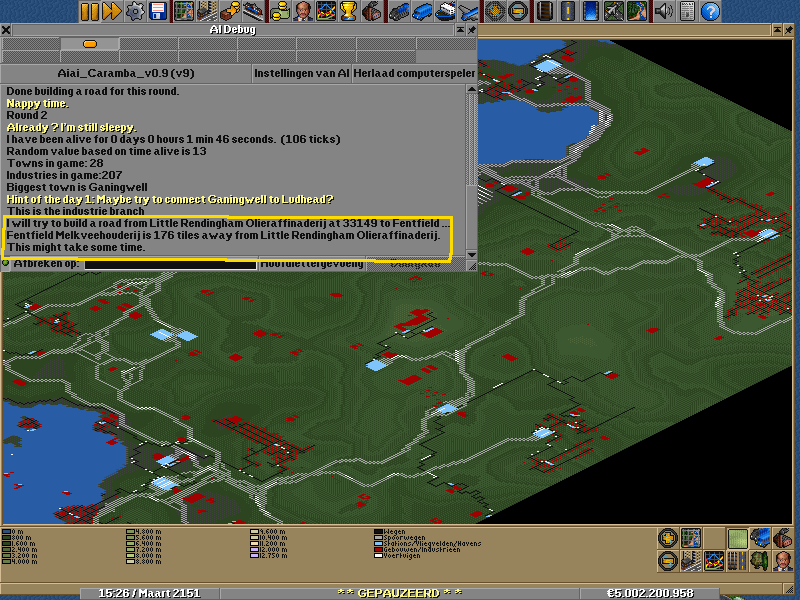Zoom in on the minimap

click(667, 538)
